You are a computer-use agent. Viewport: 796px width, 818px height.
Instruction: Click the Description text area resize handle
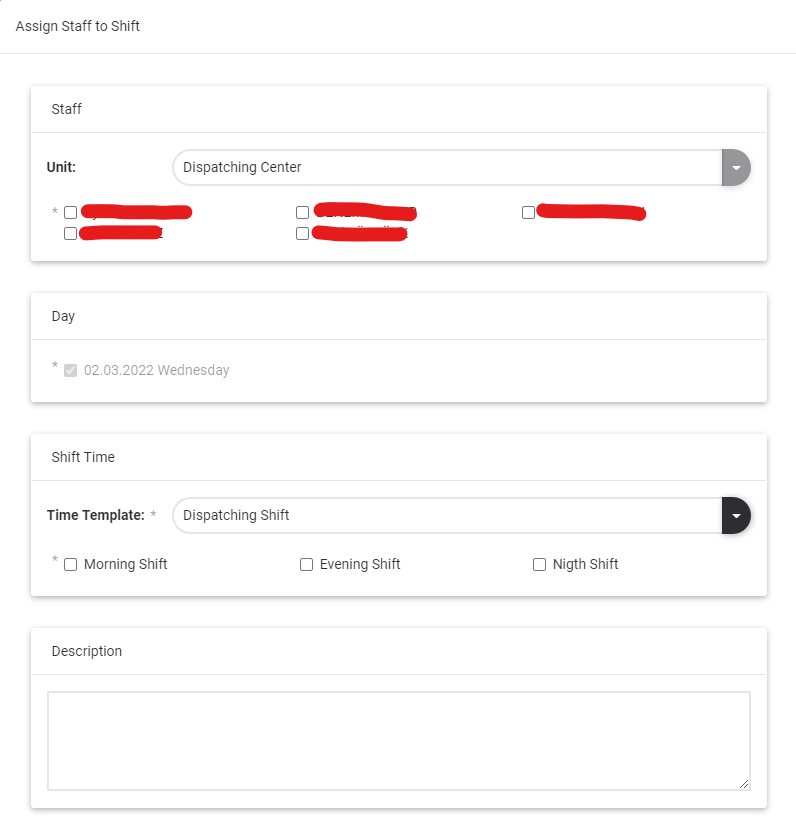point(744,785)
